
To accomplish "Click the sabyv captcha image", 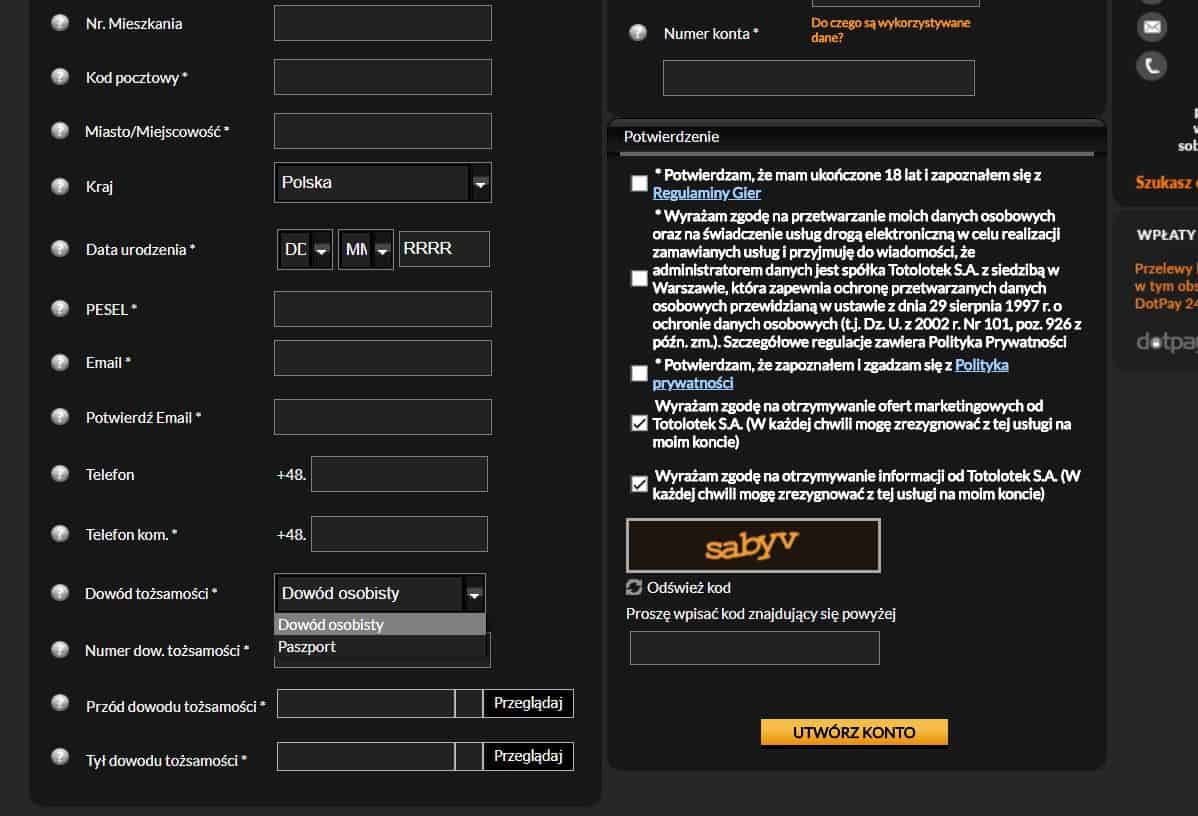I will 753,545.
